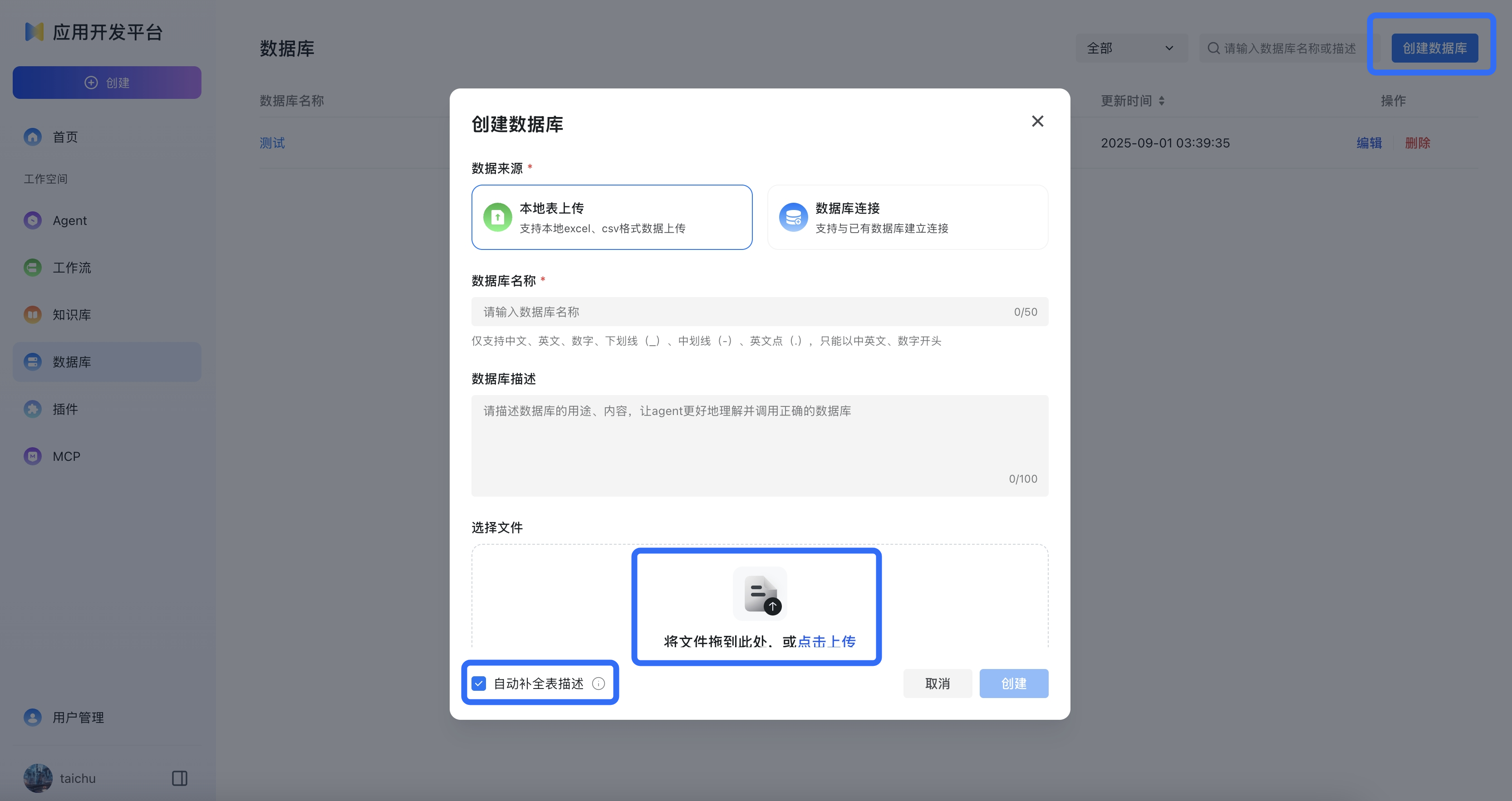The height and width of the screenshot is (801, 1512).
Task: Click the 点击上传 upload link
Action: click(x=827, y=641)
